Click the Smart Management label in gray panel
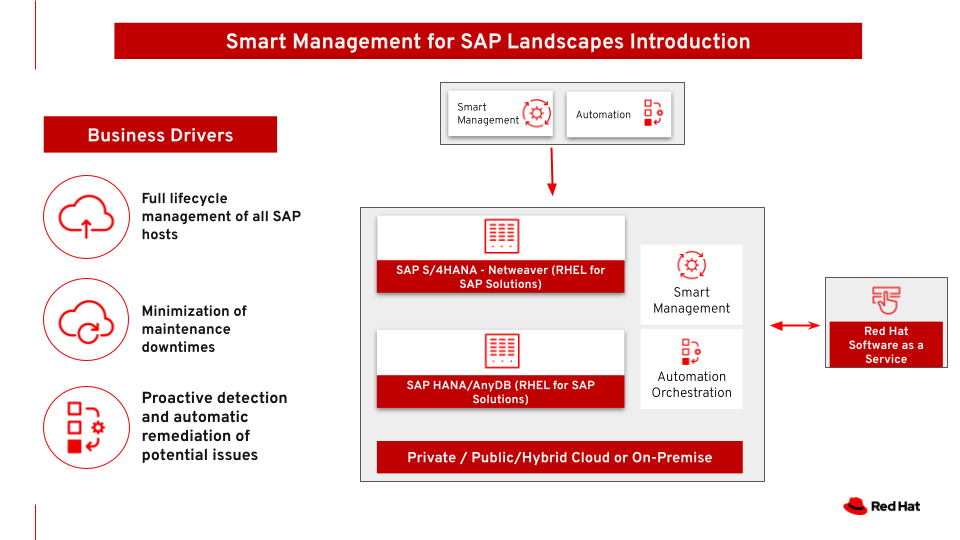Screen dimensions: 960x540 point(691,300)
